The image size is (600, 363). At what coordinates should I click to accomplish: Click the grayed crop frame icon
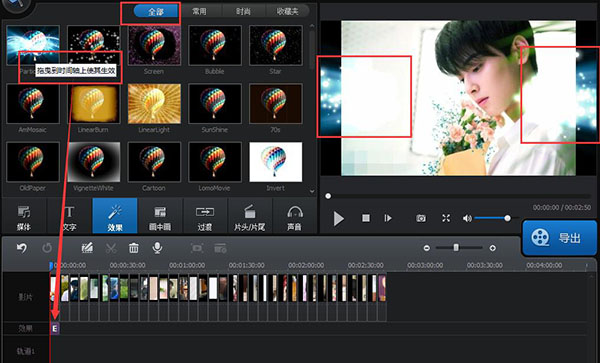pos(197,248)
